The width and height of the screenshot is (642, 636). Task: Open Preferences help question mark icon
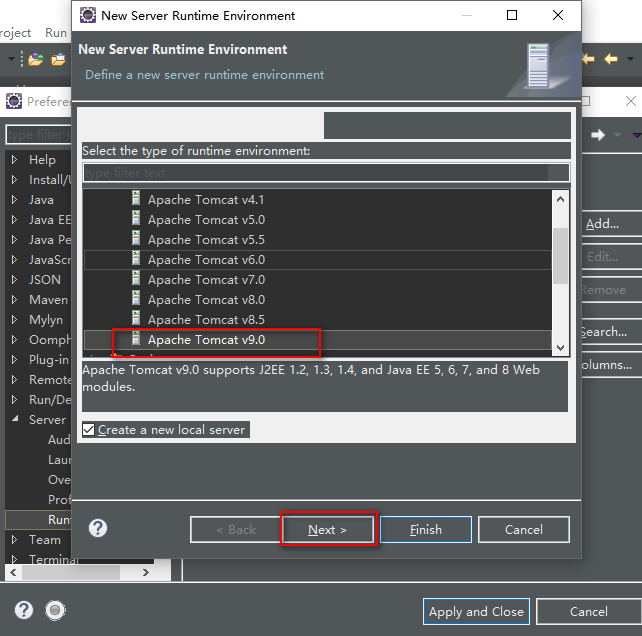(24, 610)
